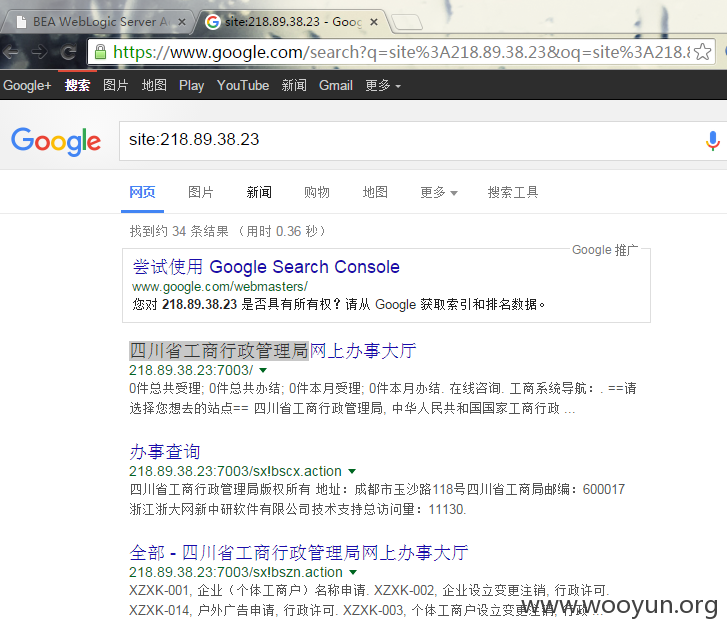The width and height of the screenshot is (727, 634).
Task: Open Play in the black bar
Action: tap(191, 85)
